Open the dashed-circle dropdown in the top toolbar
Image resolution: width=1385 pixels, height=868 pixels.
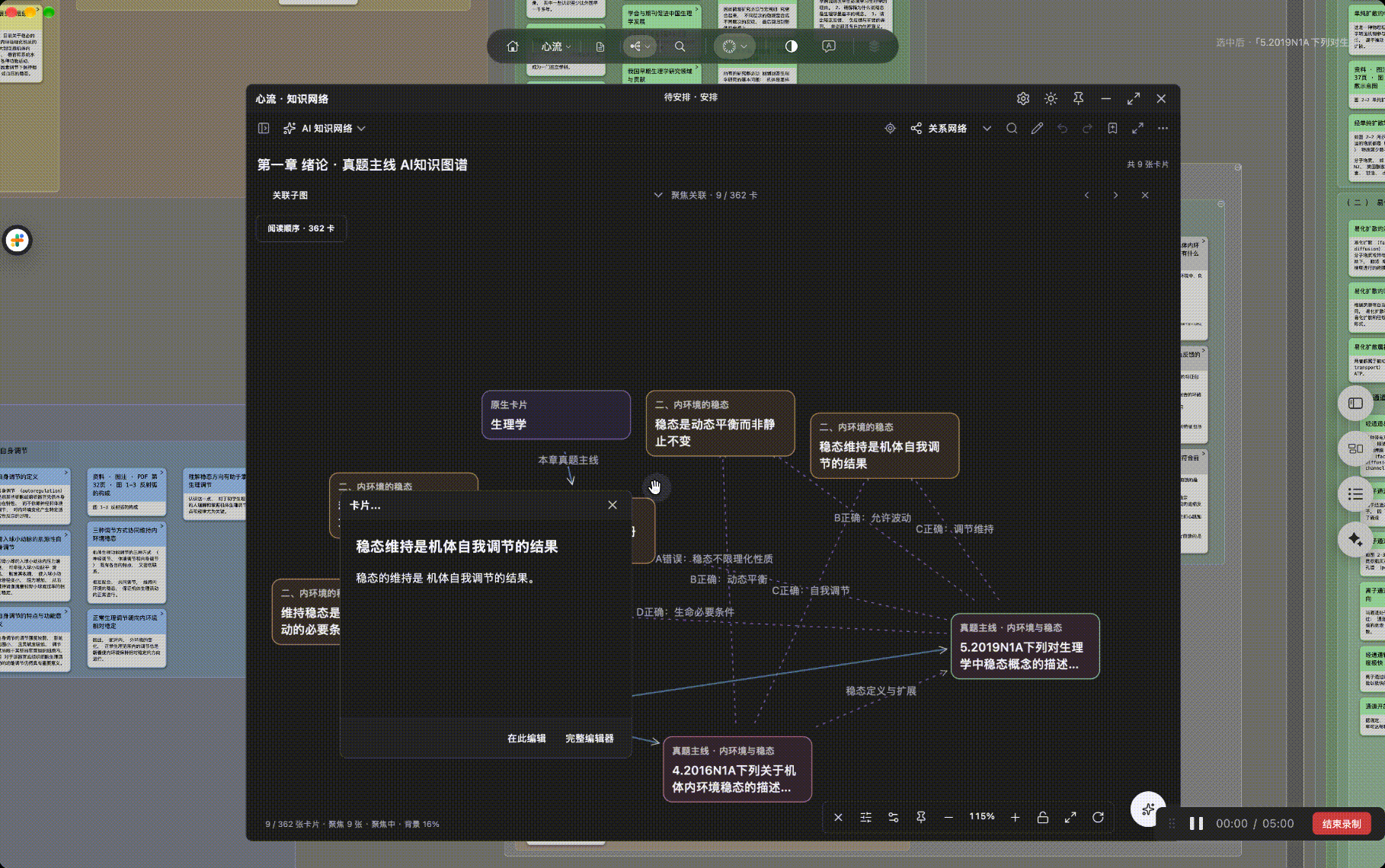734,46
